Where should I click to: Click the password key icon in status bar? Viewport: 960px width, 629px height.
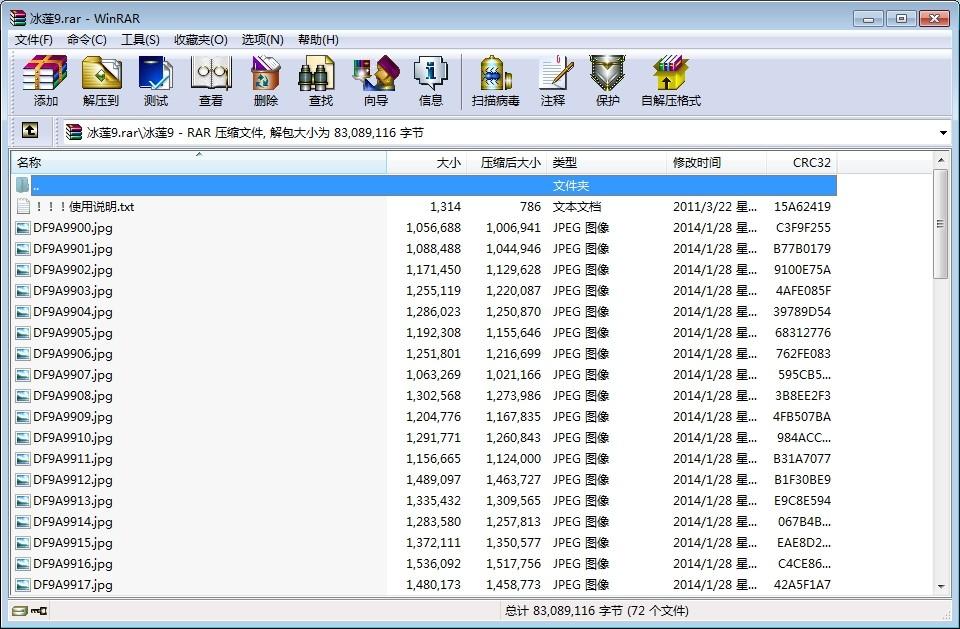pyautogui.click(x=38, y=611)
